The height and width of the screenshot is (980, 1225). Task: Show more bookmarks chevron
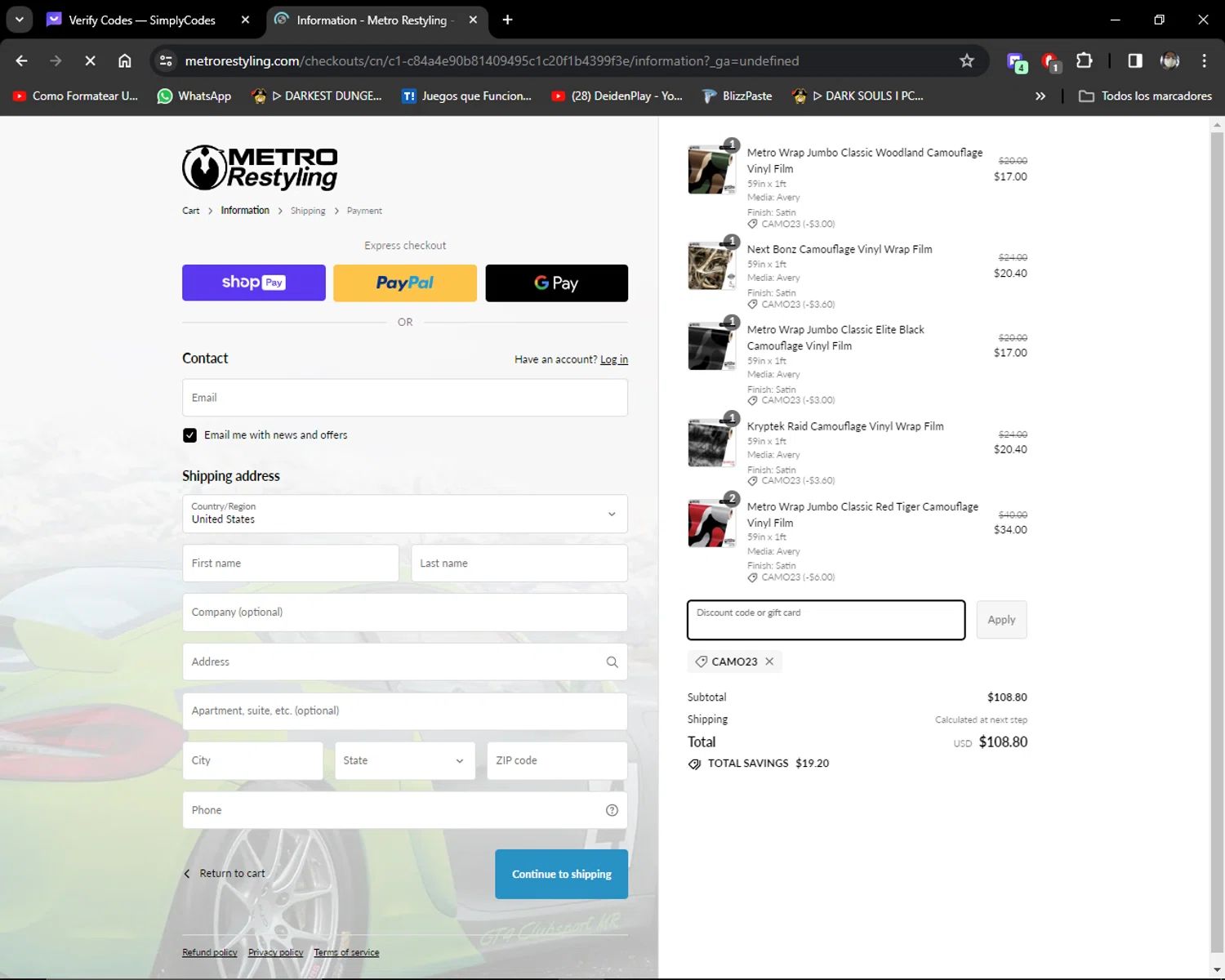pos(1040,96)
